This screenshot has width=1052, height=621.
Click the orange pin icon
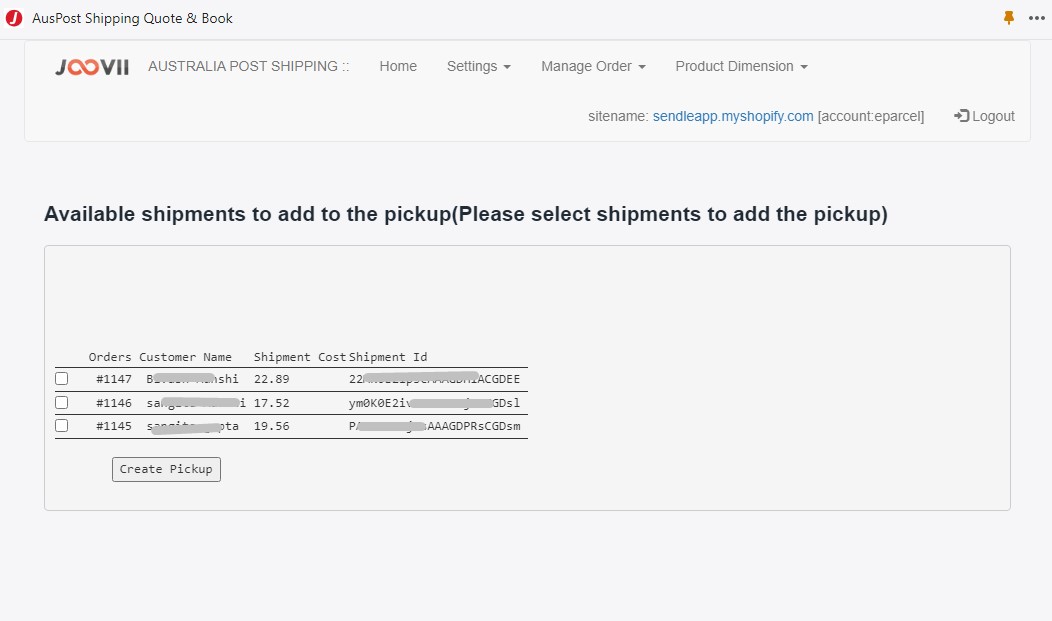pyautogui.click(x=1009, y=18)
